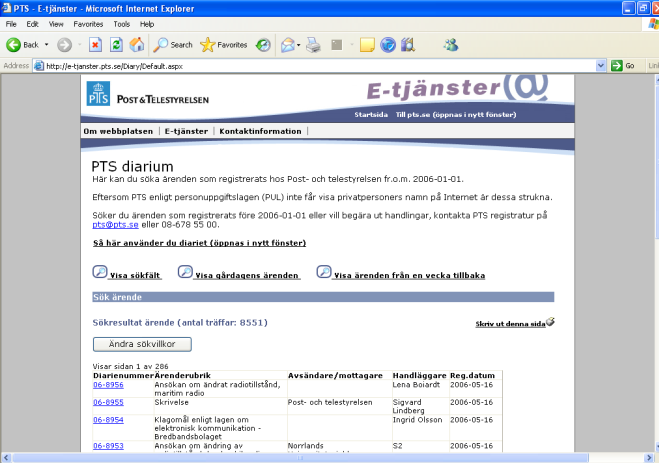Click the horizontal scrollbar thumb
Screen dimensions: 659x463
301,458
